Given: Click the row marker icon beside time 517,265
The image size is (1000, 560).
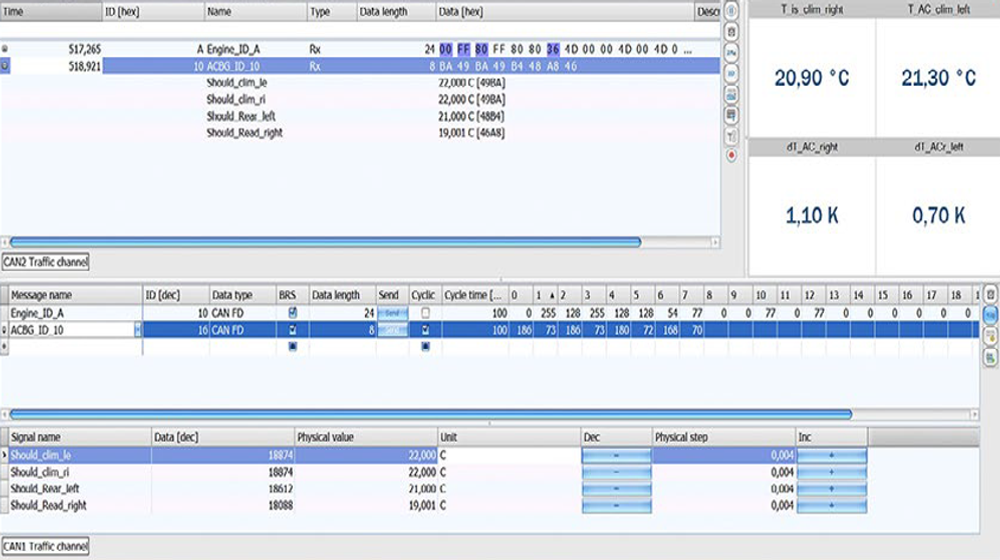Looking at the screenshot, I should [5, 49].
